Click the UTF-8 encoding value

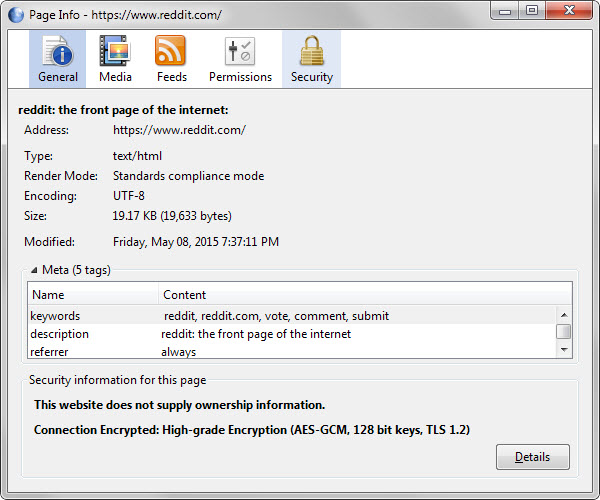pos(129,196)
